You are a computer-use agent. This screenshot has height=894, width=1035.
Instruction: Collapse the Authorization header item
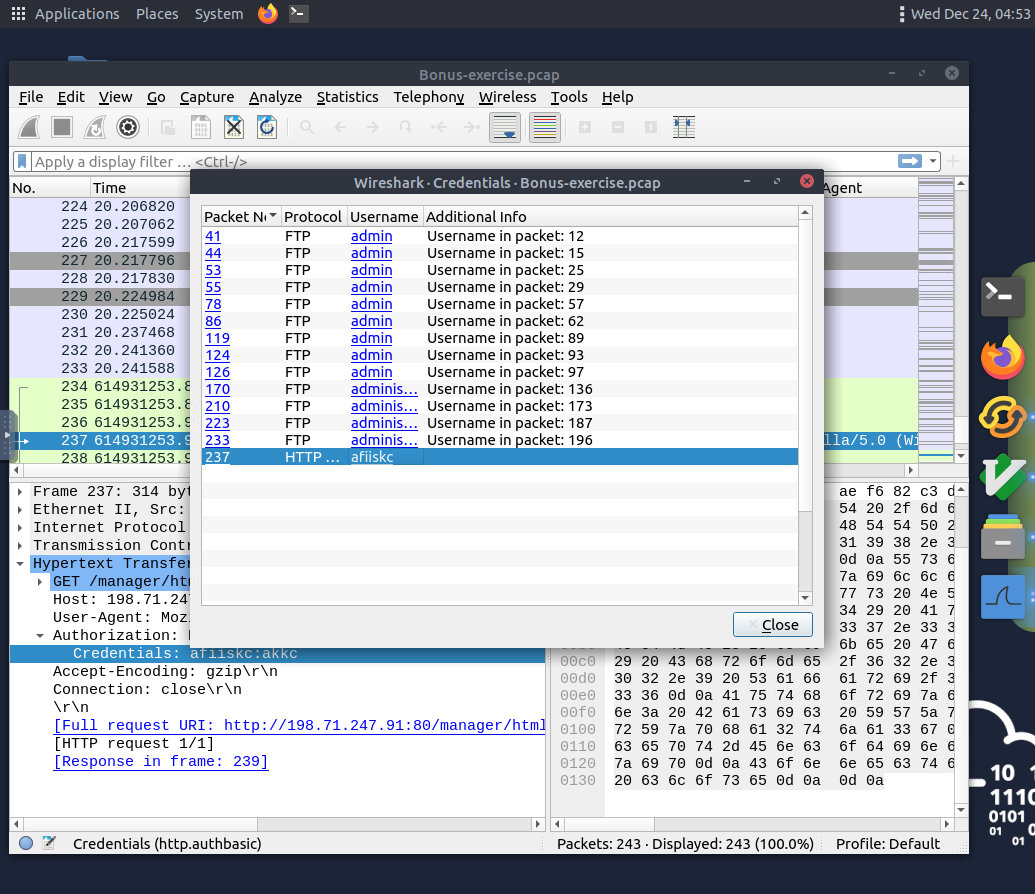point(40,636)
